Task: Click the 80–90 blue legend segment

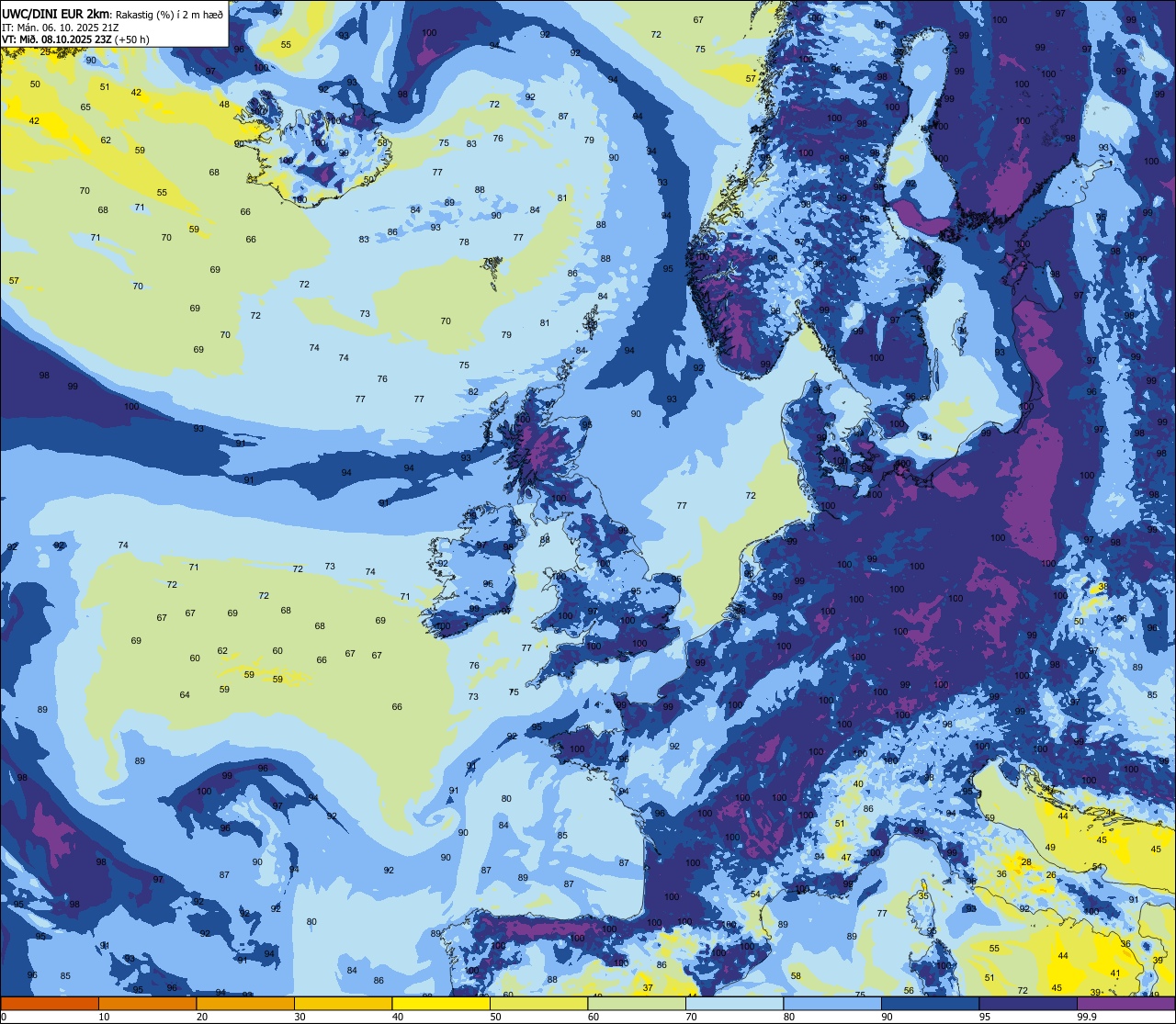Action: [x=832, y=1004]
